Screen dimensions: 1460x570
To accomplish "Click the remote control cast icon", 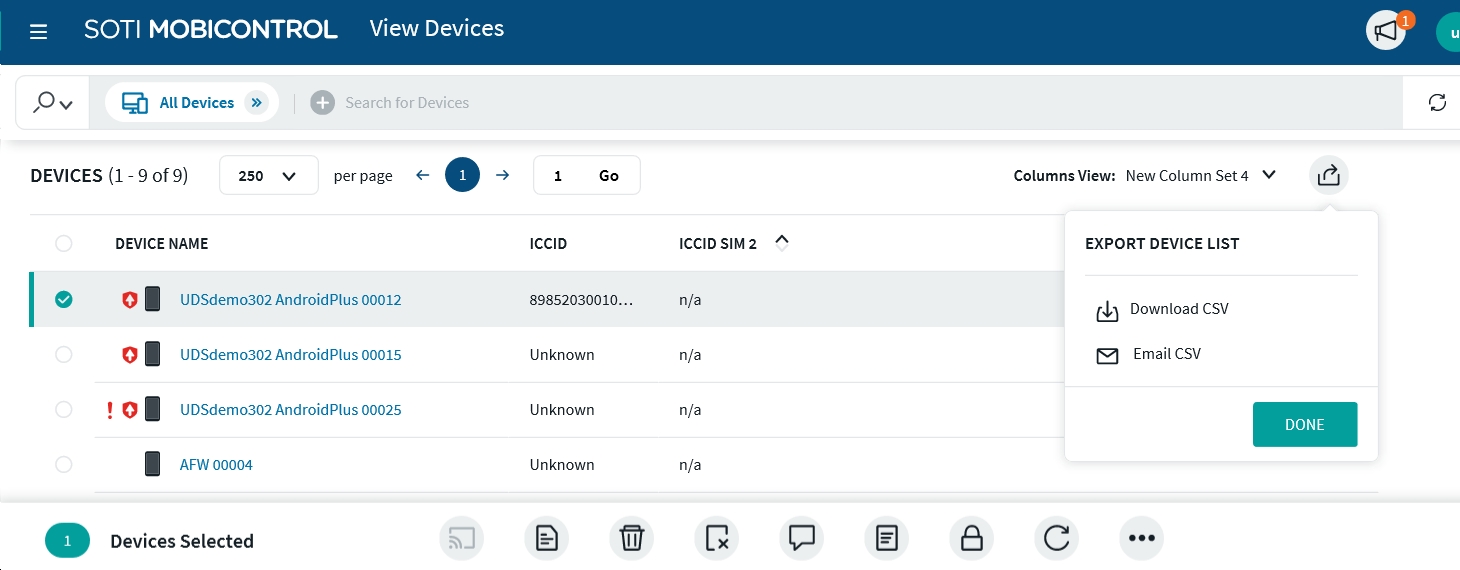I will pos(461,540).
